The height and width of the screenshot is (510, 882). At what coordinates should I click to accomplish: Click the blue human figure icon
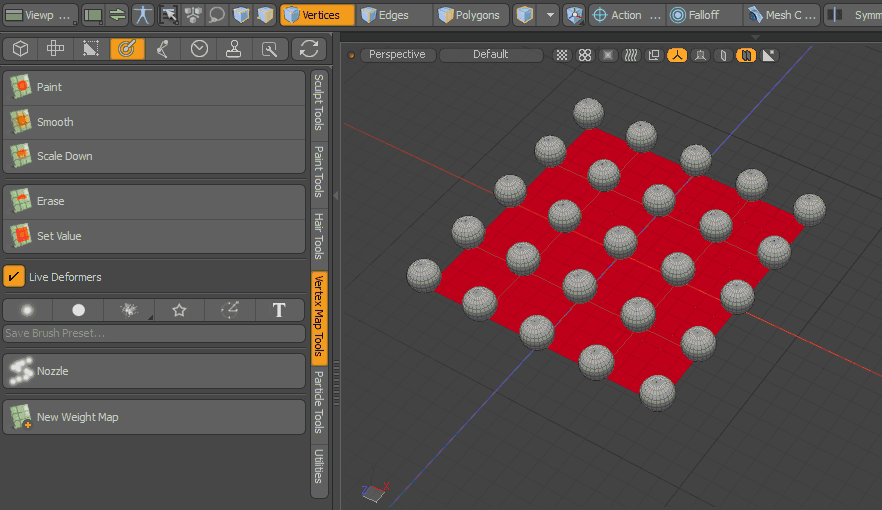click(x=143, y=15)
